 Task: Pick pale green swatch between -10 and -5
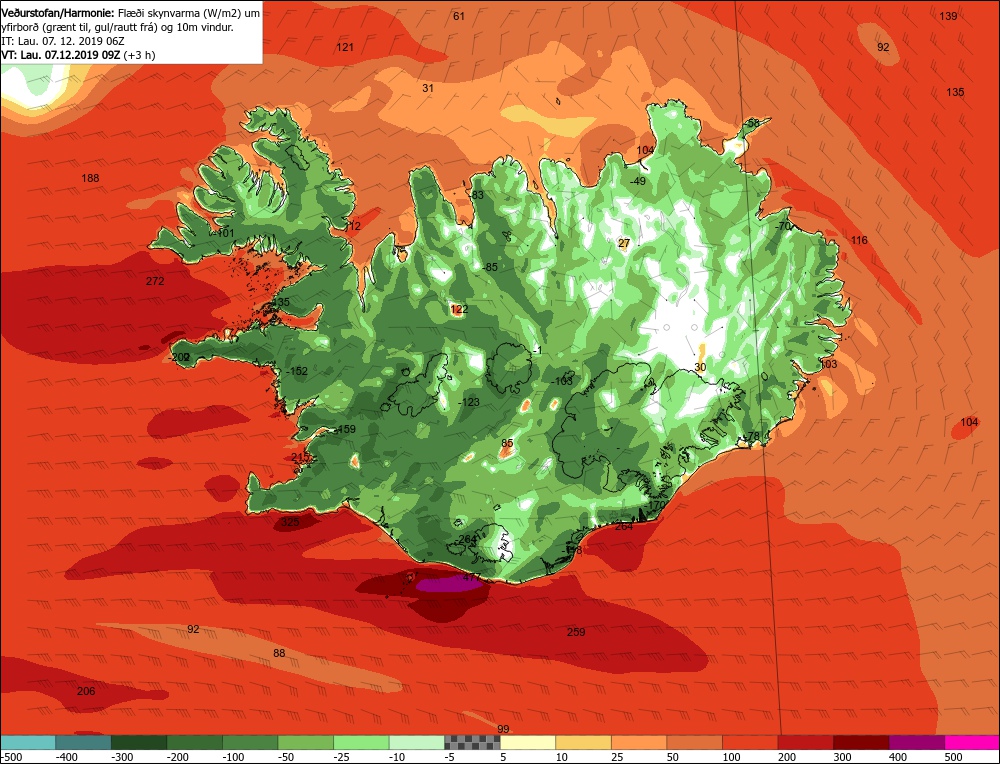pyautogui.click(x=416, y=742)
